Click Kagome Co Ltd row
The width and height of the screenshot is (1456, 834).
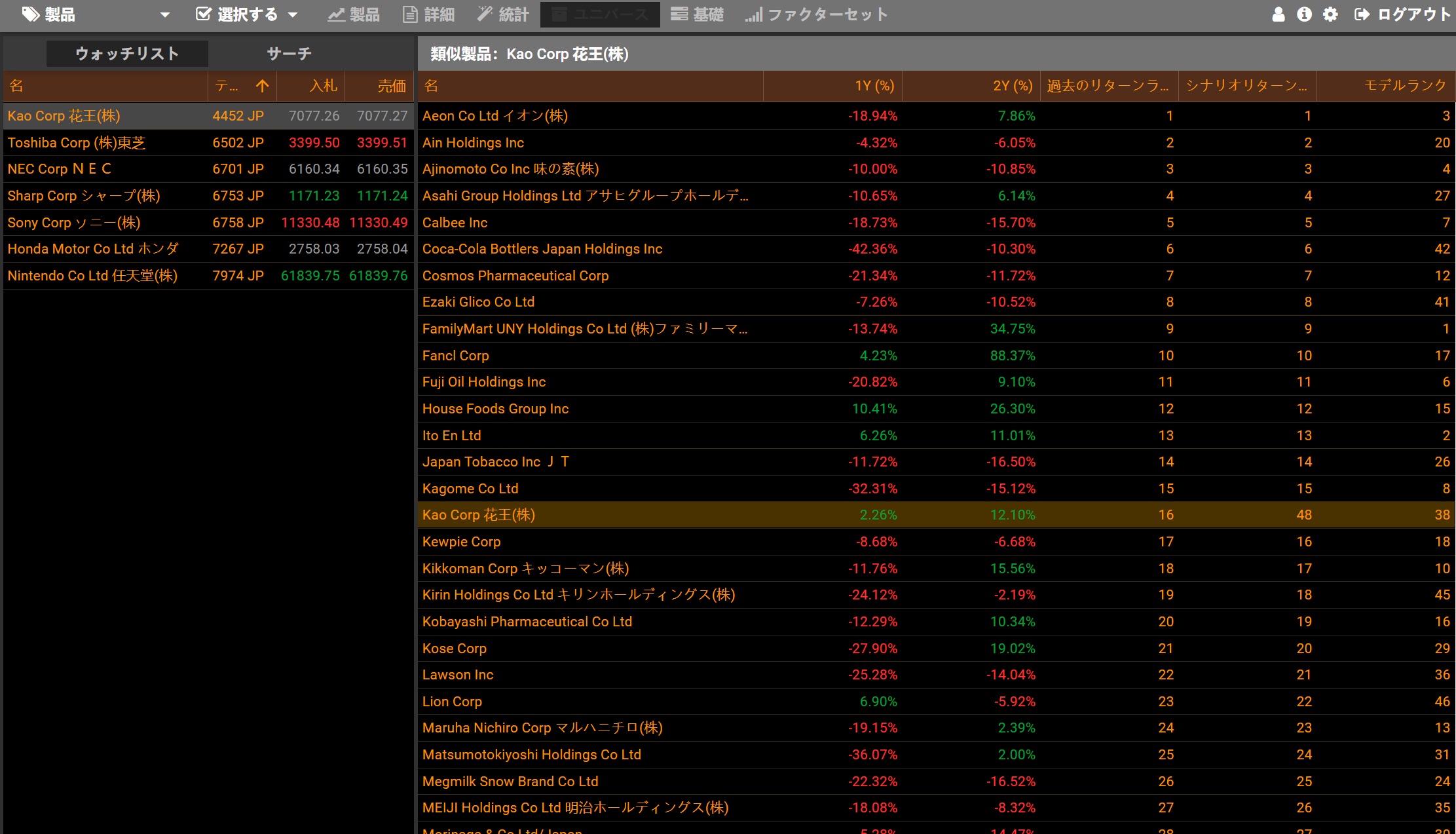click(x=936, y=489)
